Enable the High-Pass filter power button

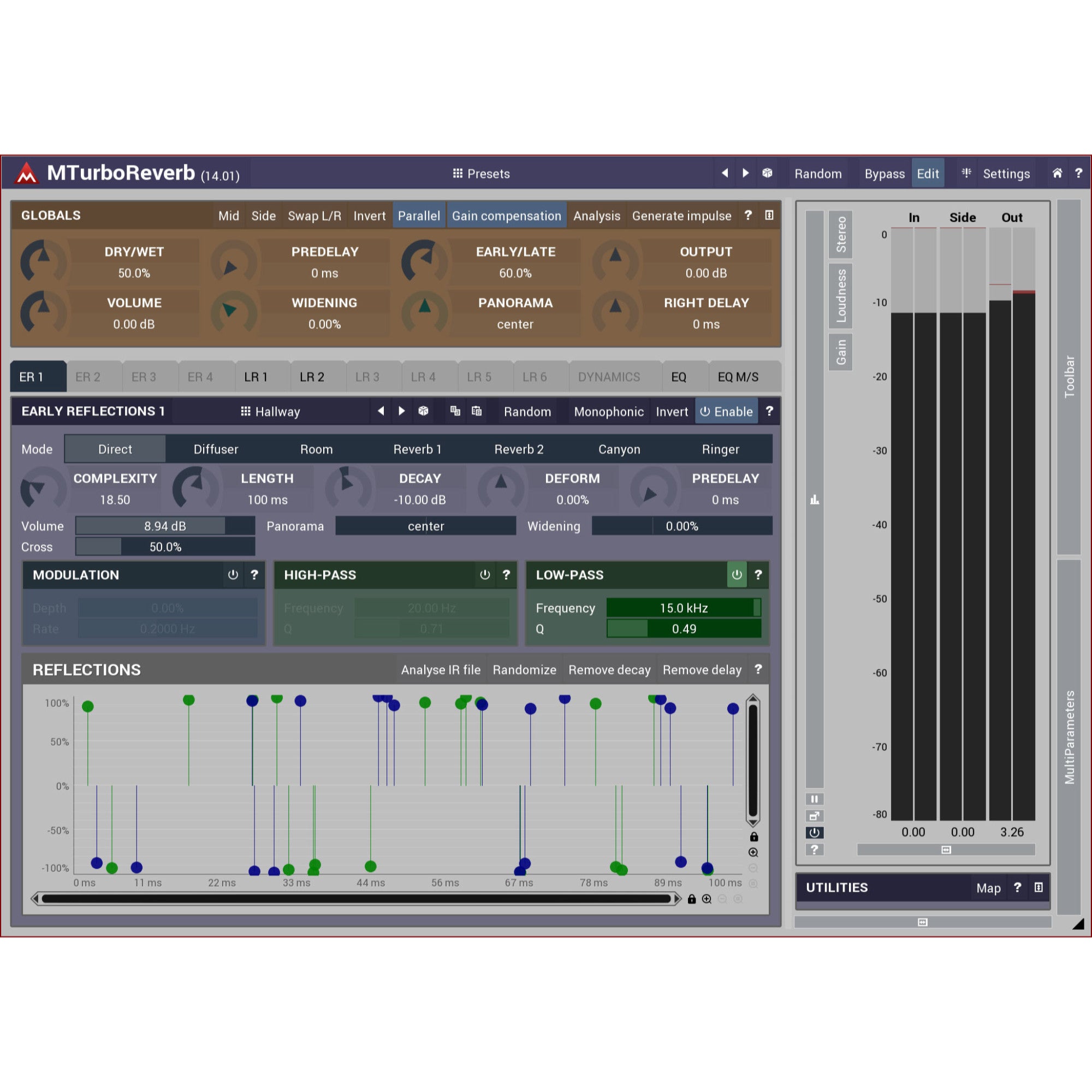tap(484, 575)
